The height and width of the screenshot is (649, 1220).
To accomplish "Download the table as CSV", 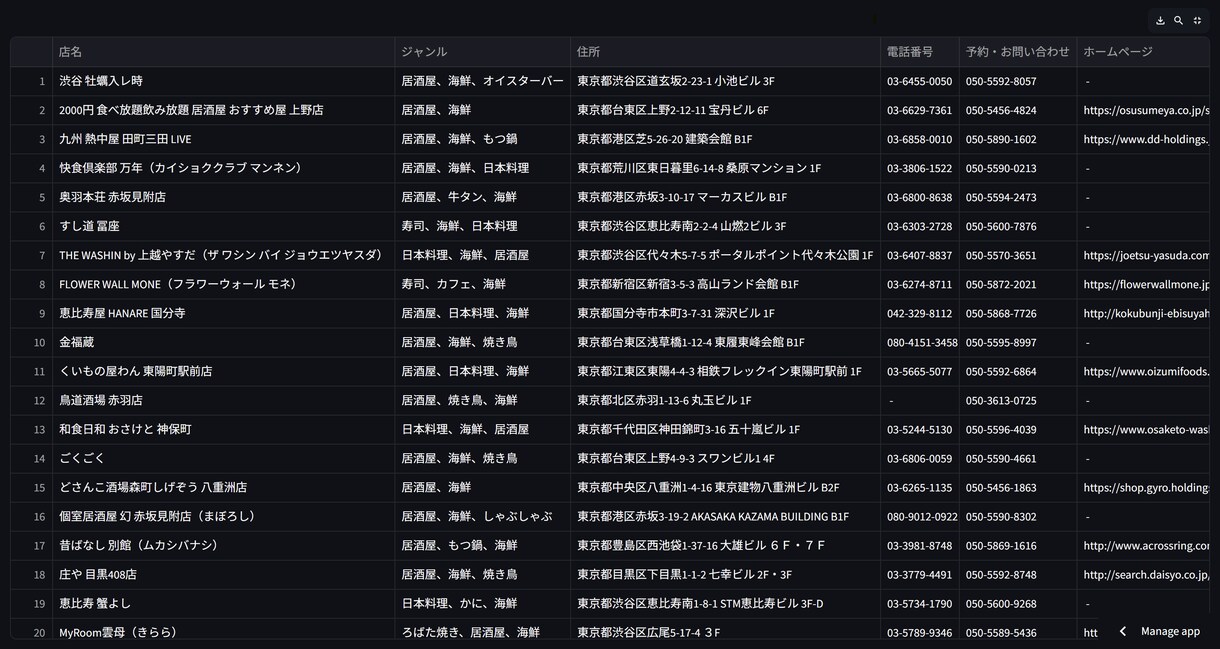I will 1160,21.
